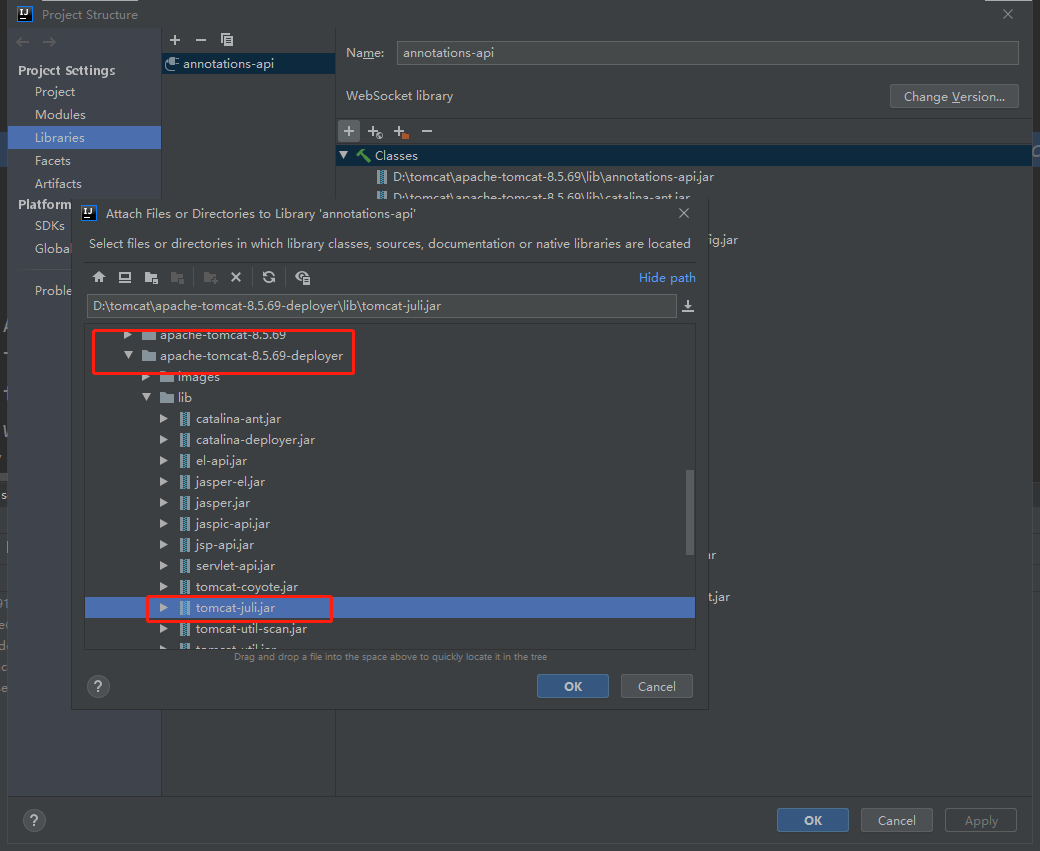Expand the apache-tomcat-8.5.69 folder

coord(128,335)
